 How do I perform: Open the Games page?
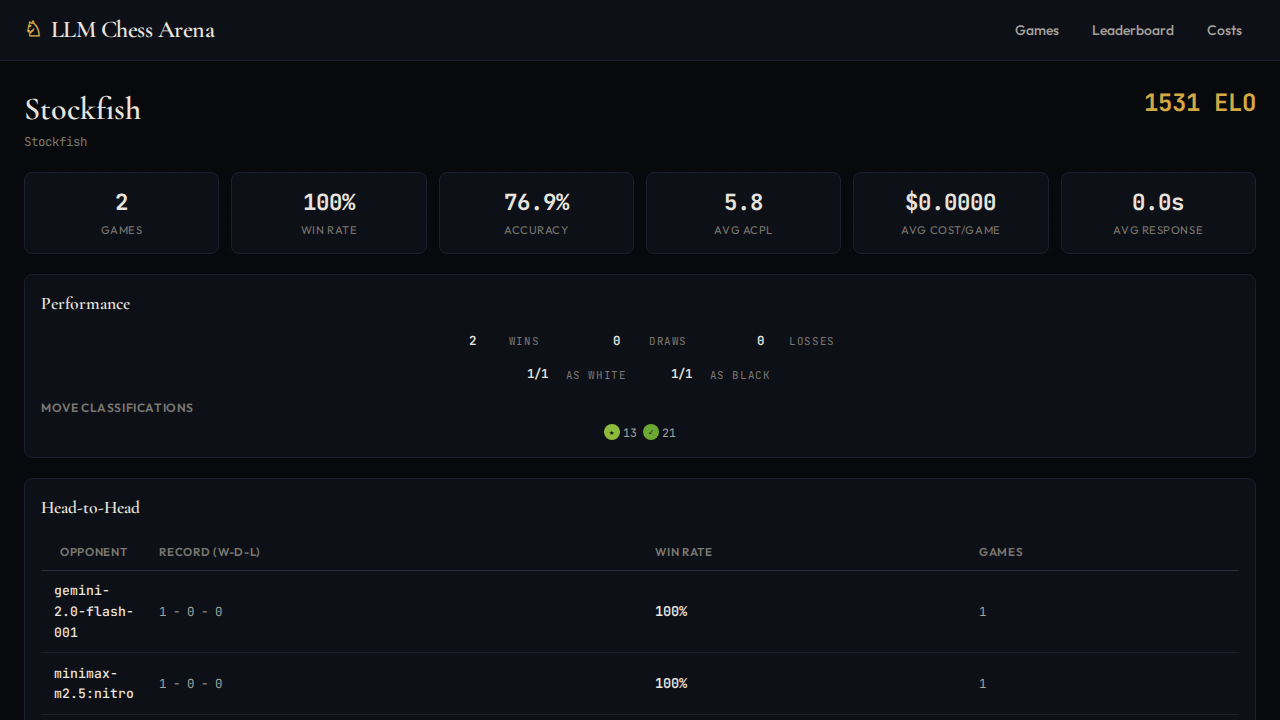coord(1037,30)
